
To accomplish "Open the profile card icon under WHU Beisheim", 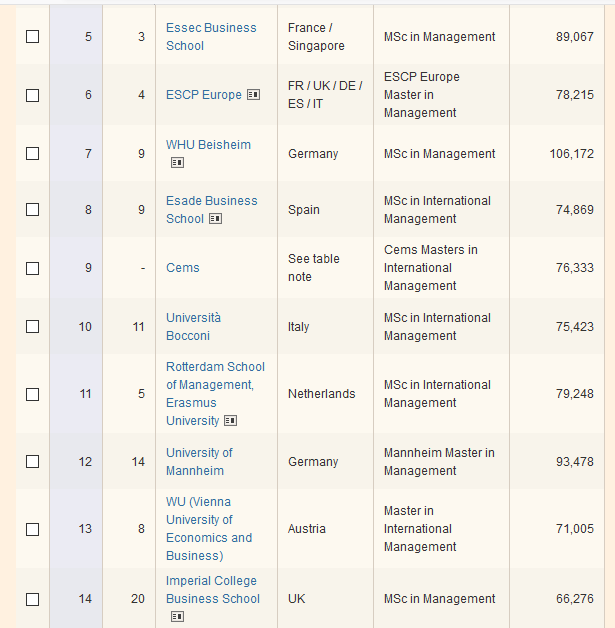I will point(177,163).
